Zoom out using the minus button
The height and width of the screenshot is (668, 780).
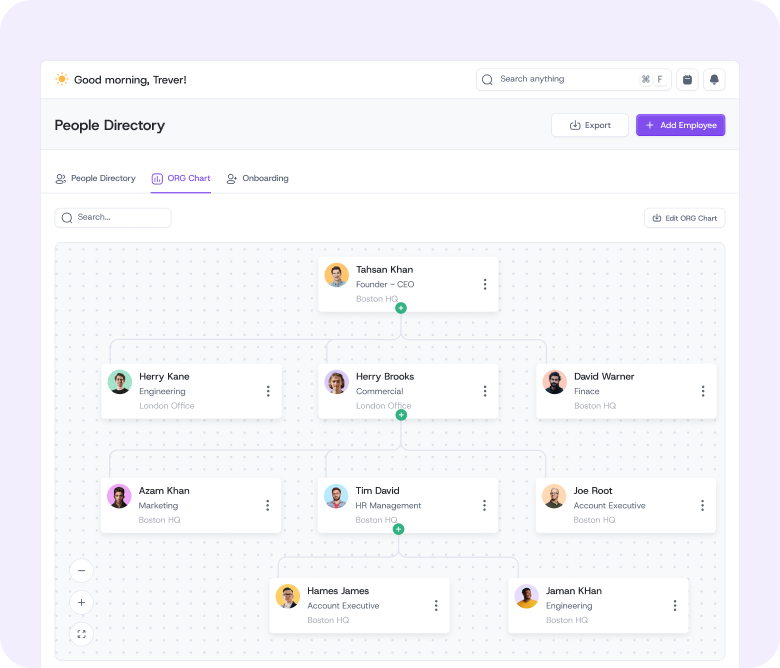click(x=82, y=570)
